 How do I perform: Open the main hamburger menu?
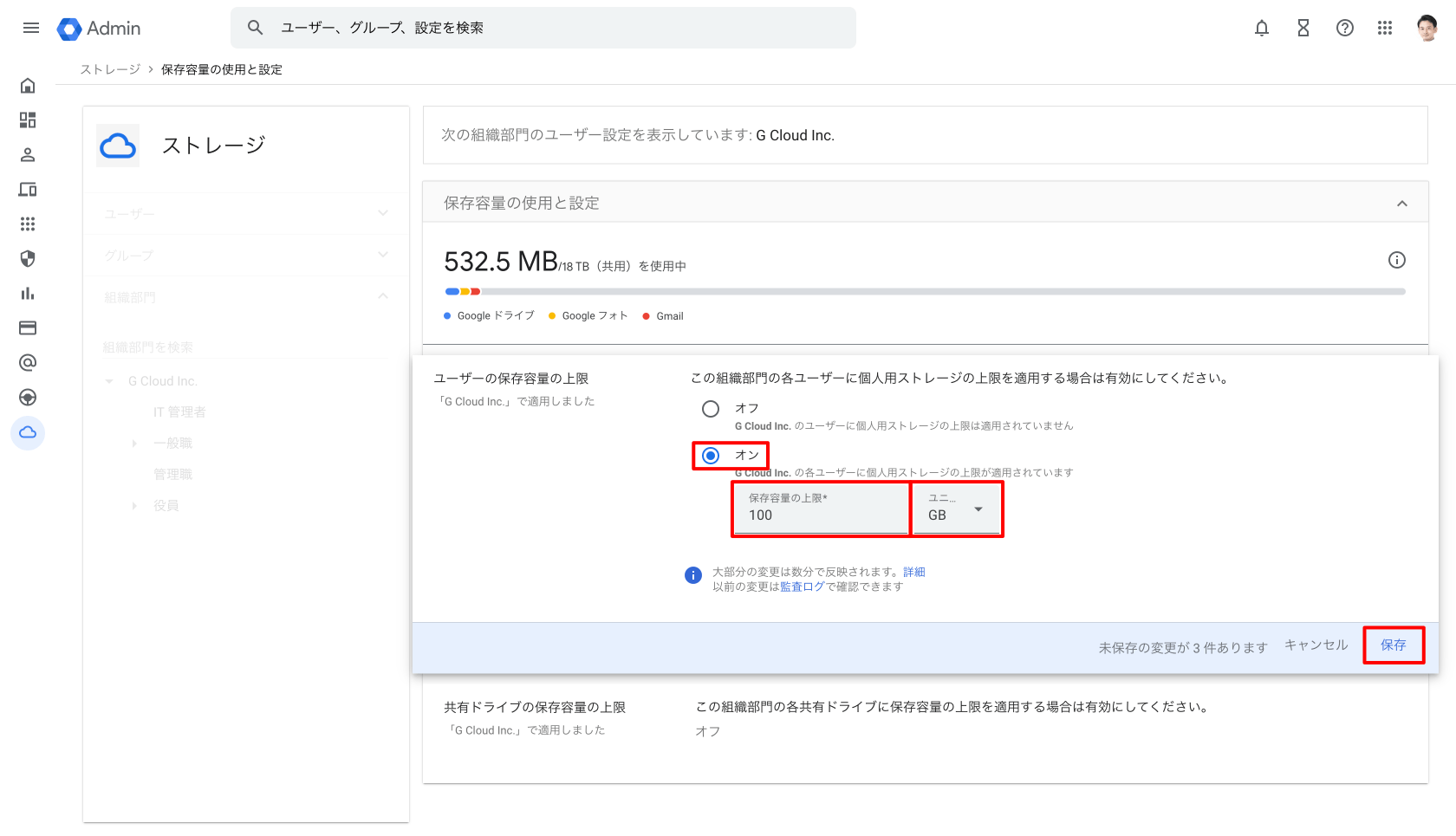click(31, 28)
